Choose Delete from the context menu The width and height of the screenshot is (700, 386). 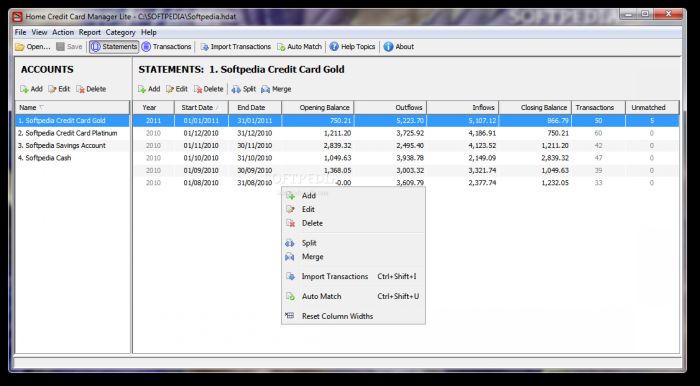click(x=353, y=224)
